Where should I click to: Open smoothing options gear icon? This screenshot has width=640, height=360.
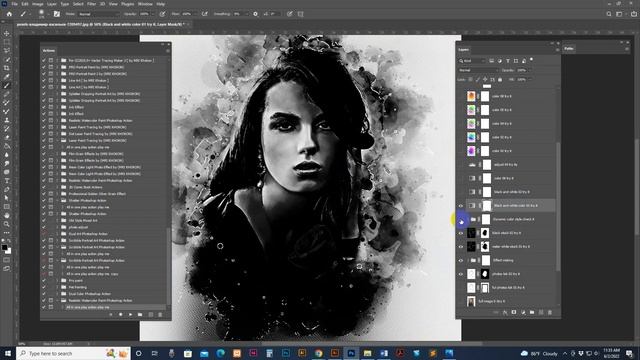coord(256,14)
